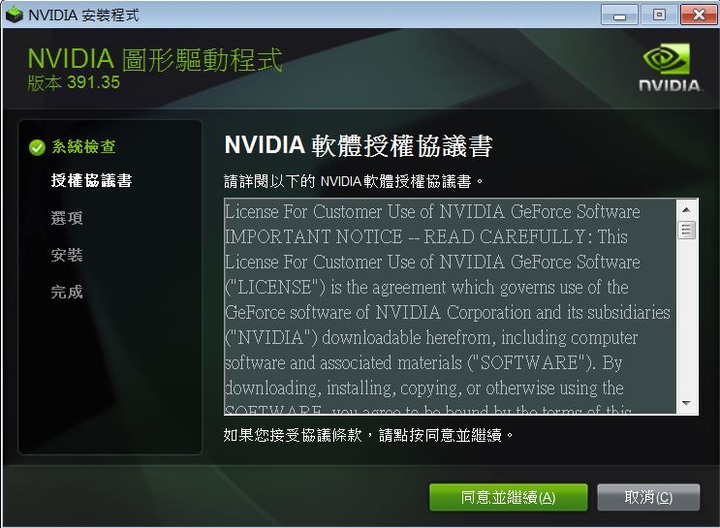Click the NVIDIA 圖形驅動程式 title
Screen dimensions: 720x528
(x=155, y=60)
